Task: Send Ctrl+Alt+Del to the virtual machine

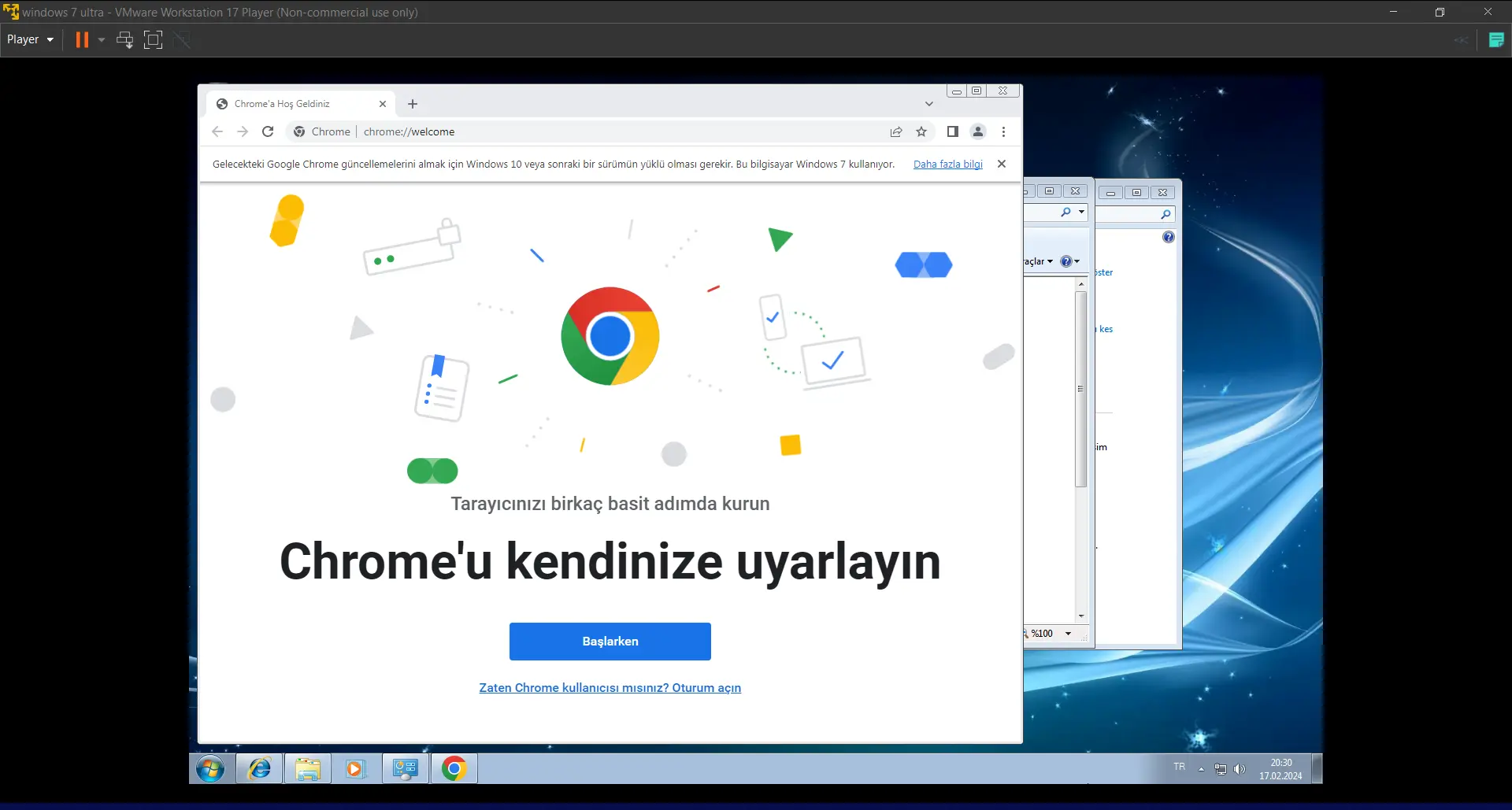Action: [x=124, y=39]
